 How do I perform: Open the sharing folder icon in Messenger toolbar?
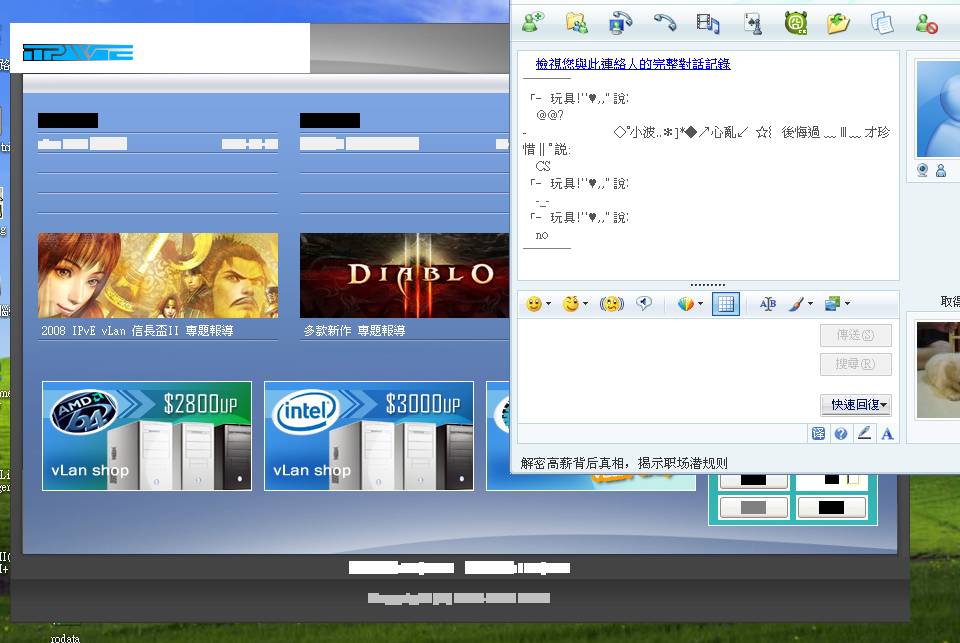click(x=577, y=23)
